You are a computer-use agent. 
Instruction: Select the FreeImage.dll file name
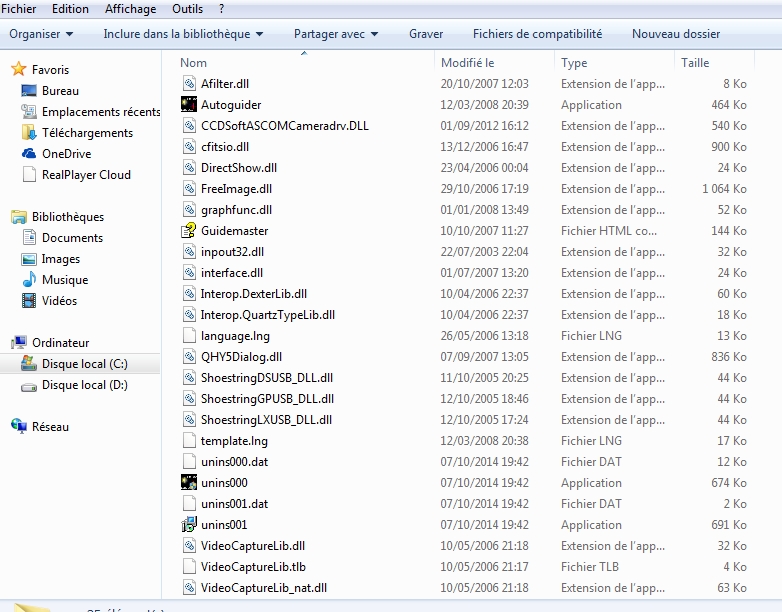[x=236, y=189]
